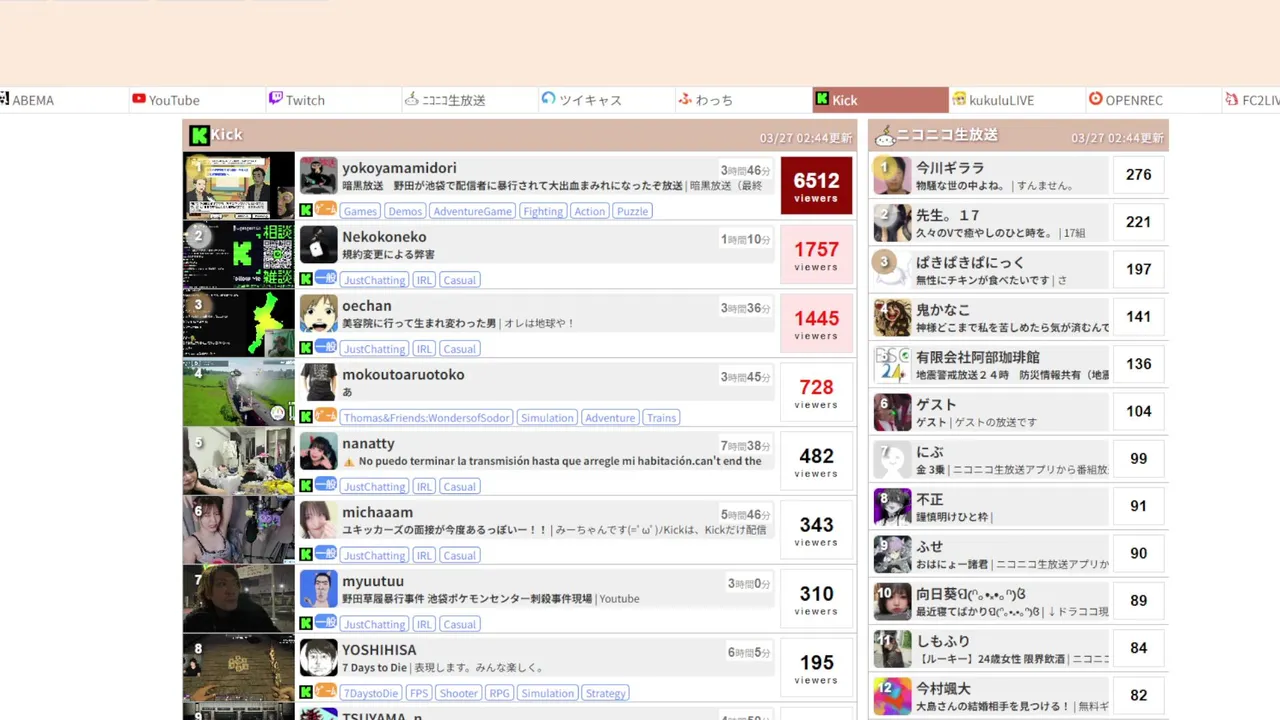
Task: Open myuutuu stream thumbnail
Action: (x=239, y=600)
